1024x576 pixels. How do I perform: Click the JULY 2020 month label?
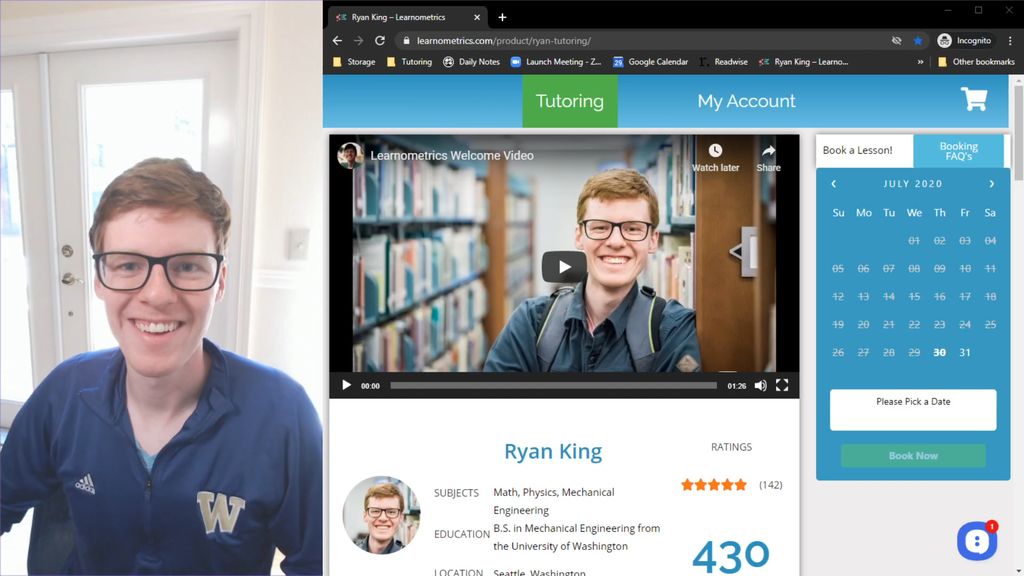913,184
